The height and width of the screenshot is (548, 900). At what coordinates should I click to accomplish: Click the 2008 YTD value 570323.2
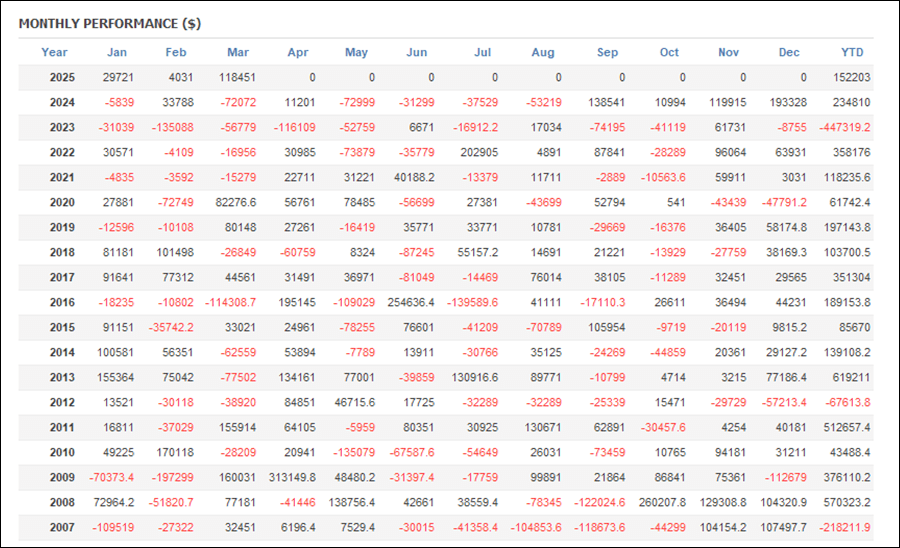pyautogui.click(x=847, y=503)
